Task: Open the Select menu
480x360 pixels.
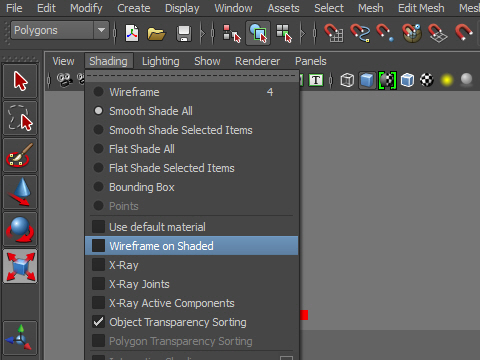Action: pos(329,8)
